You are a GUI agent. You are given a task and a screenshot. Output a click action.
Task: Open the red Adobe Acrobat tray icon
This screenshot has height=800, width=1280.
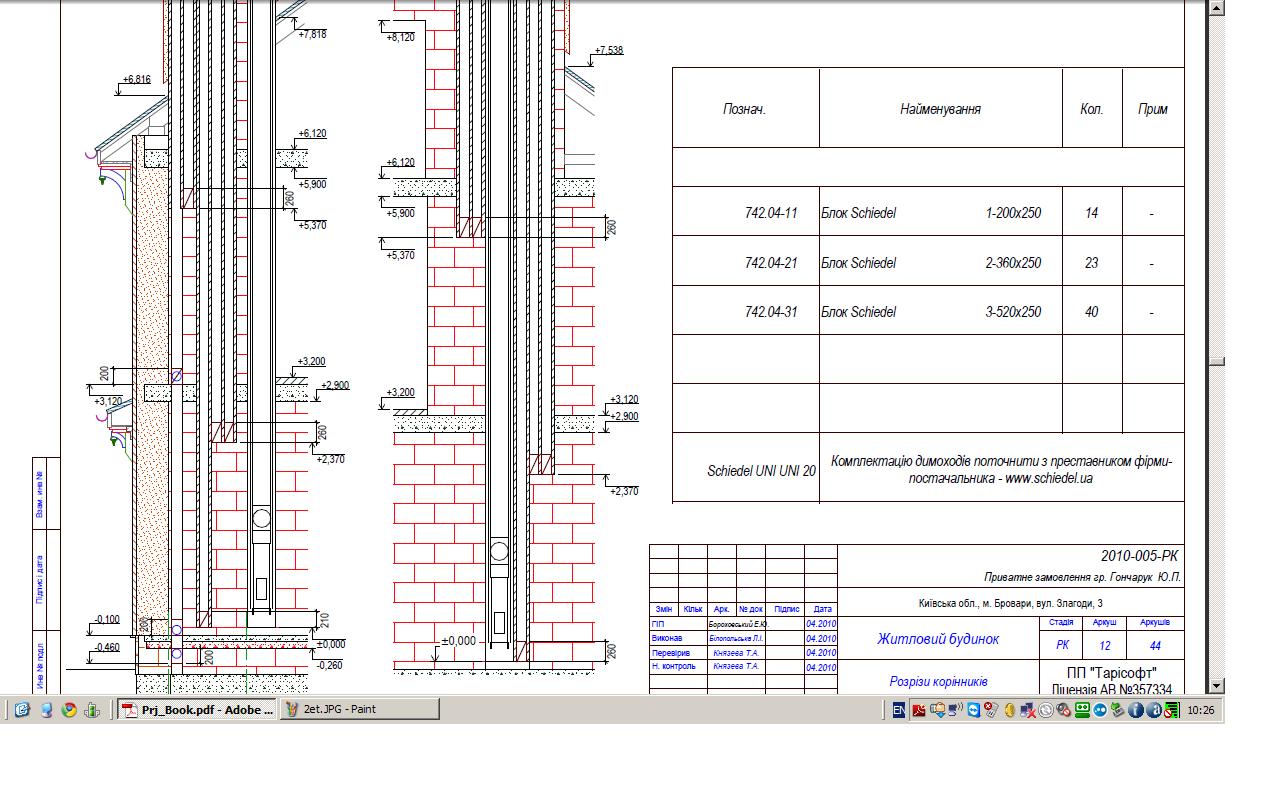(x=919, y=710)
